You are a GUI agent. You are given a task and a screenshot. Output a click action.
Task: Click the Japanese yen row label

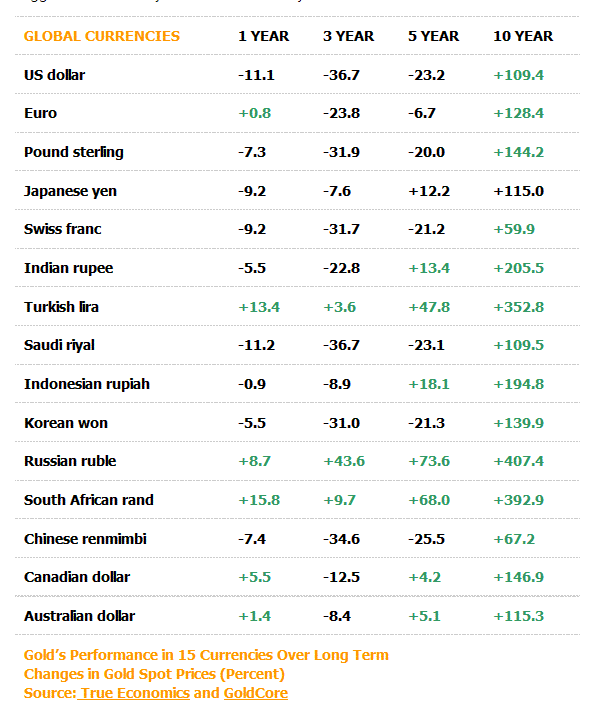(70, 191)
